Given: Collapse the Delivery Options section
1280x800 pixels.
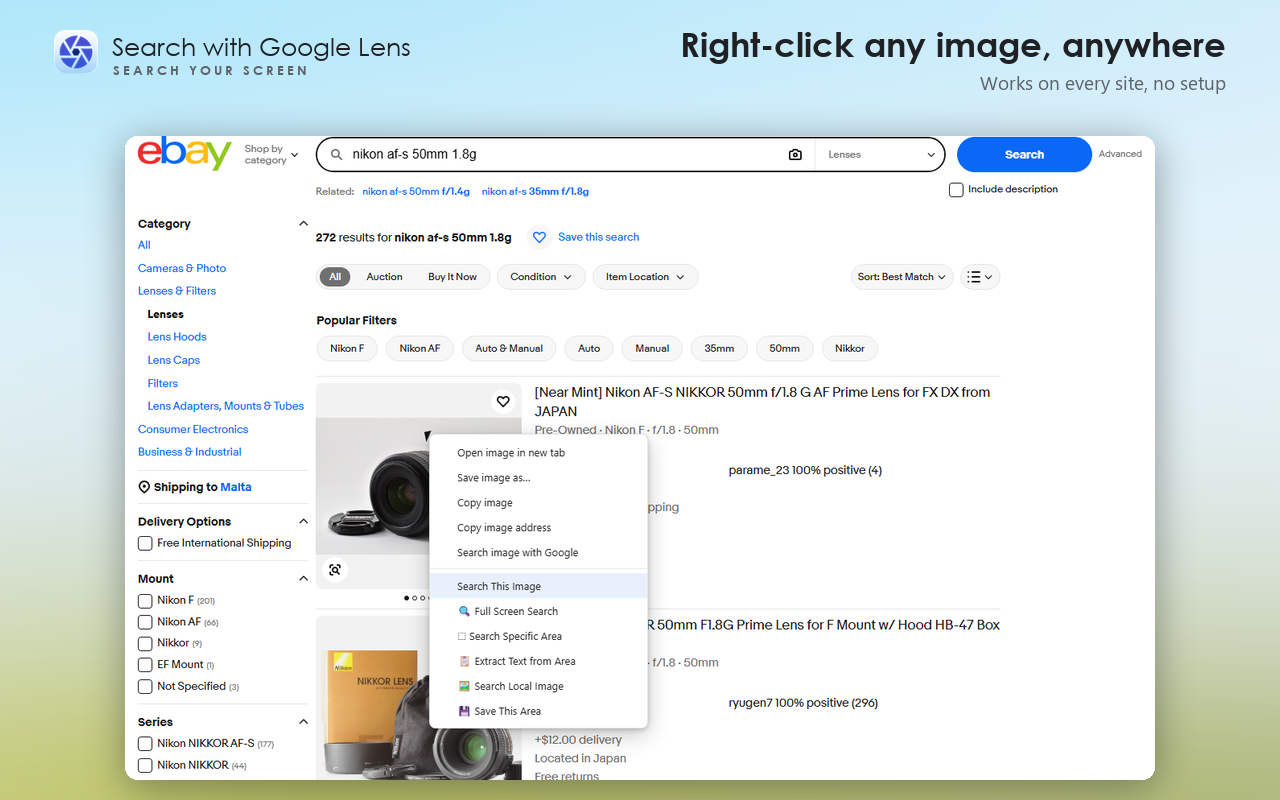Looking at the screenshot, I should (x=303, y=522).
